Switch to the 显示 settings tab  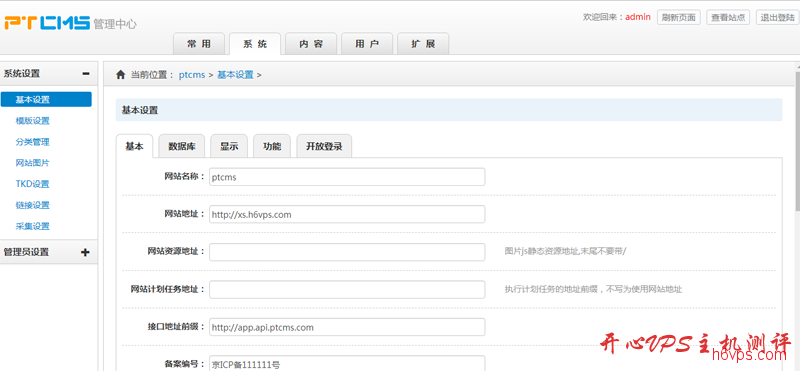point(229,146)
